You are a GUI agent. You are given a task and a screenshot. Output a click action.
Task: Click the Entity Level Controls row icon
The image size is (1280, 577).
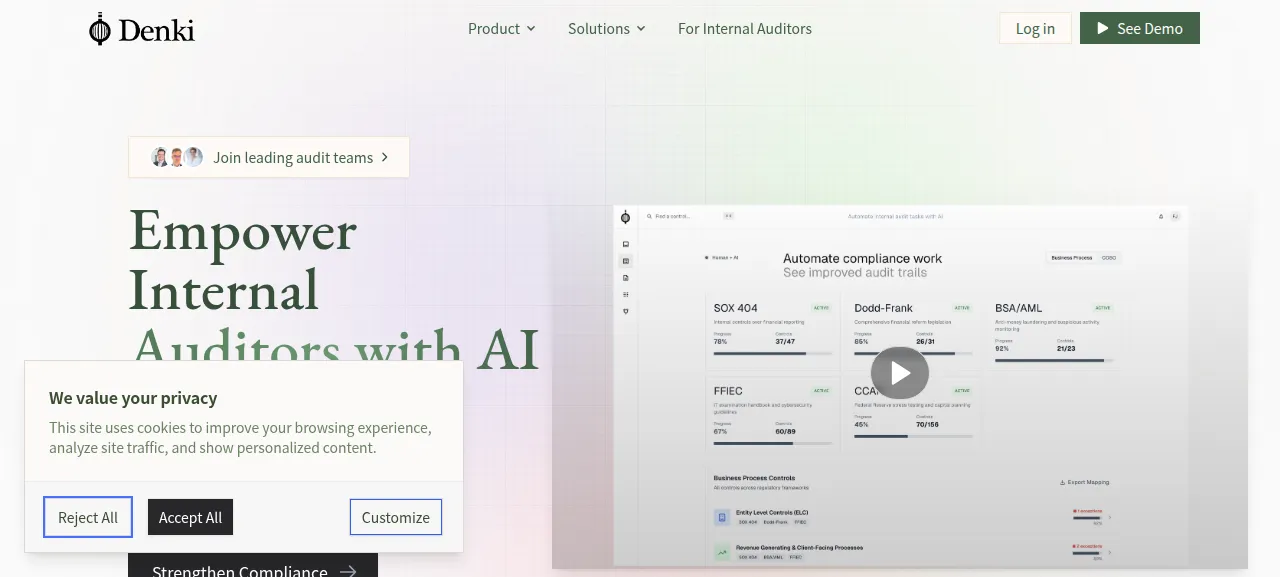coord(721,517)
